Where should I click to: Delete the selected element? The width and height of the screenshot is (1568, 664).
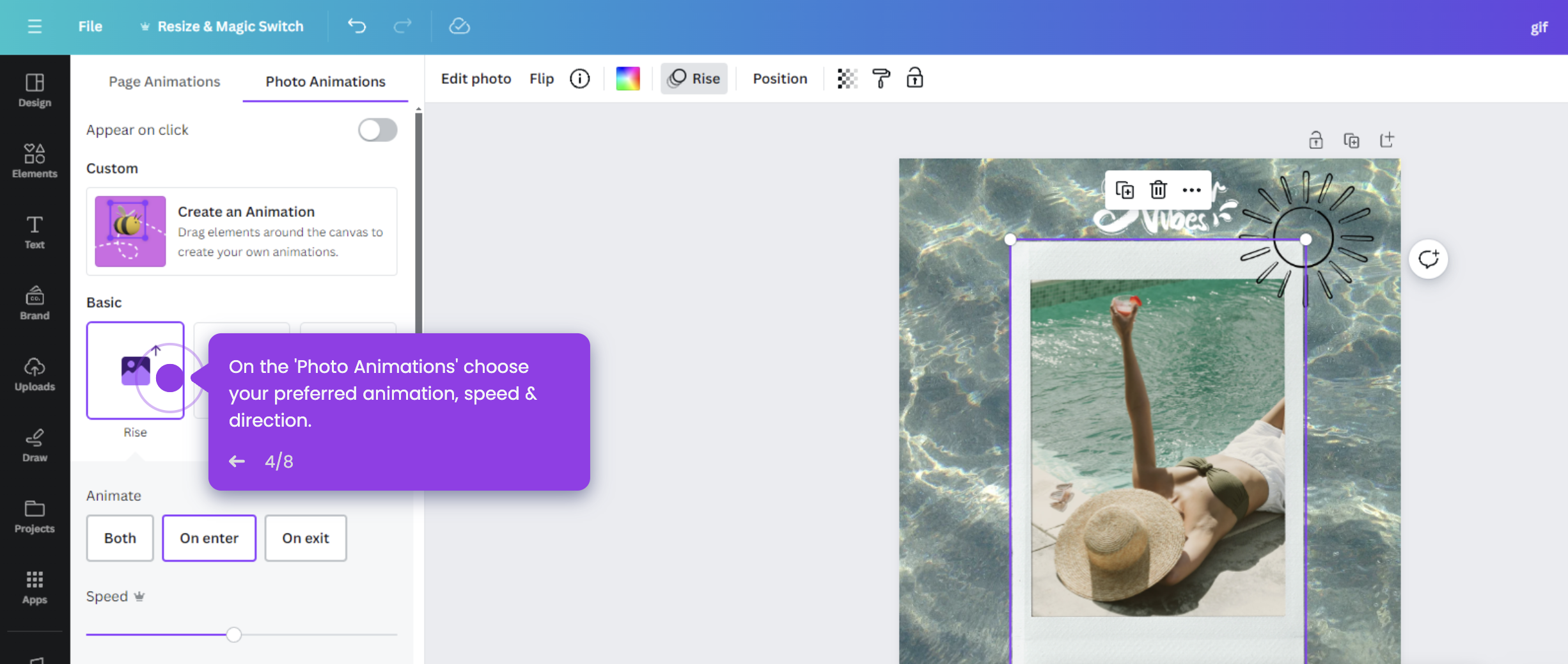[x=1158, y=189]
